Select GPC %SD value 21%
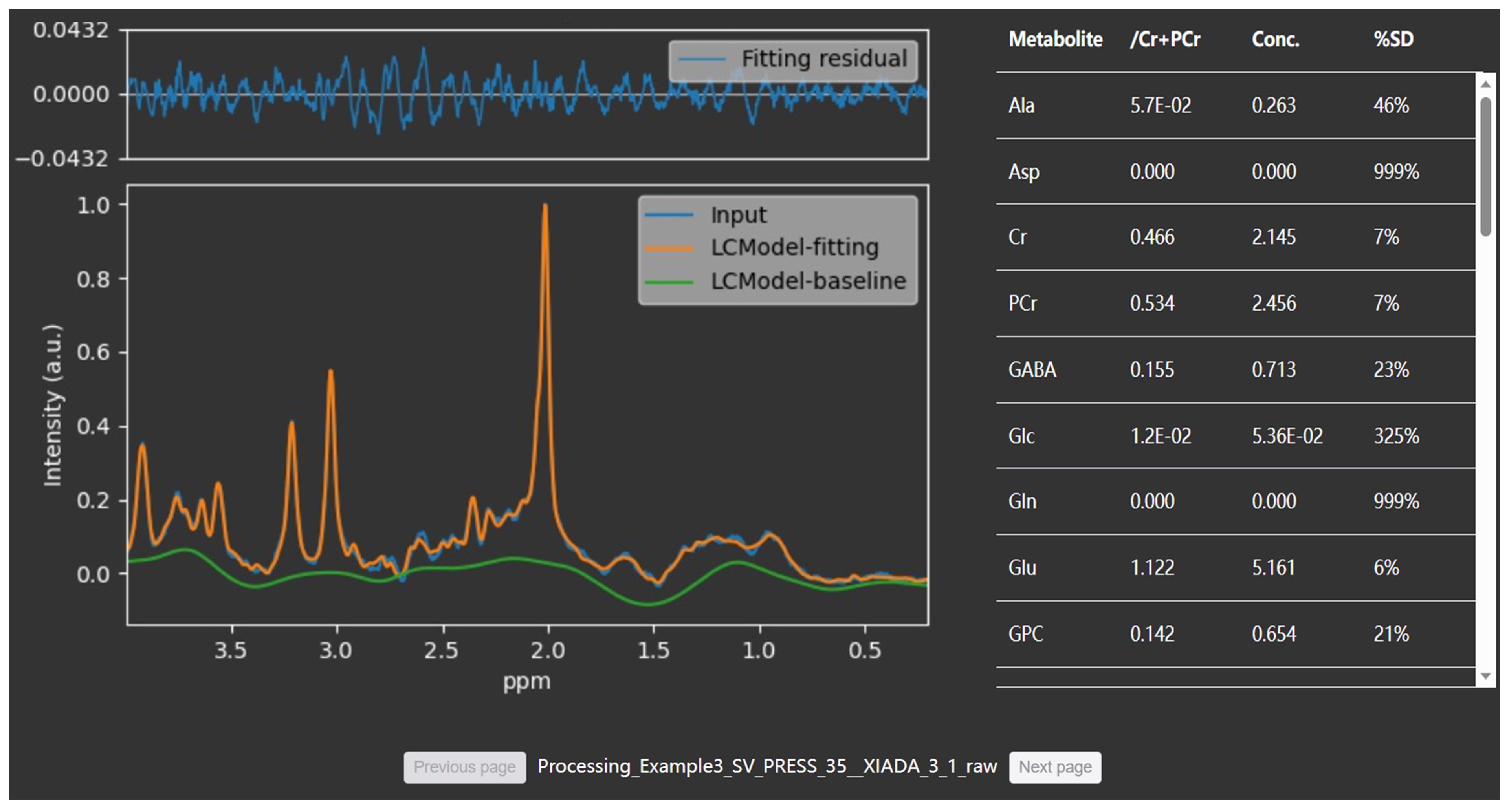 click(x=1391, y=633)
